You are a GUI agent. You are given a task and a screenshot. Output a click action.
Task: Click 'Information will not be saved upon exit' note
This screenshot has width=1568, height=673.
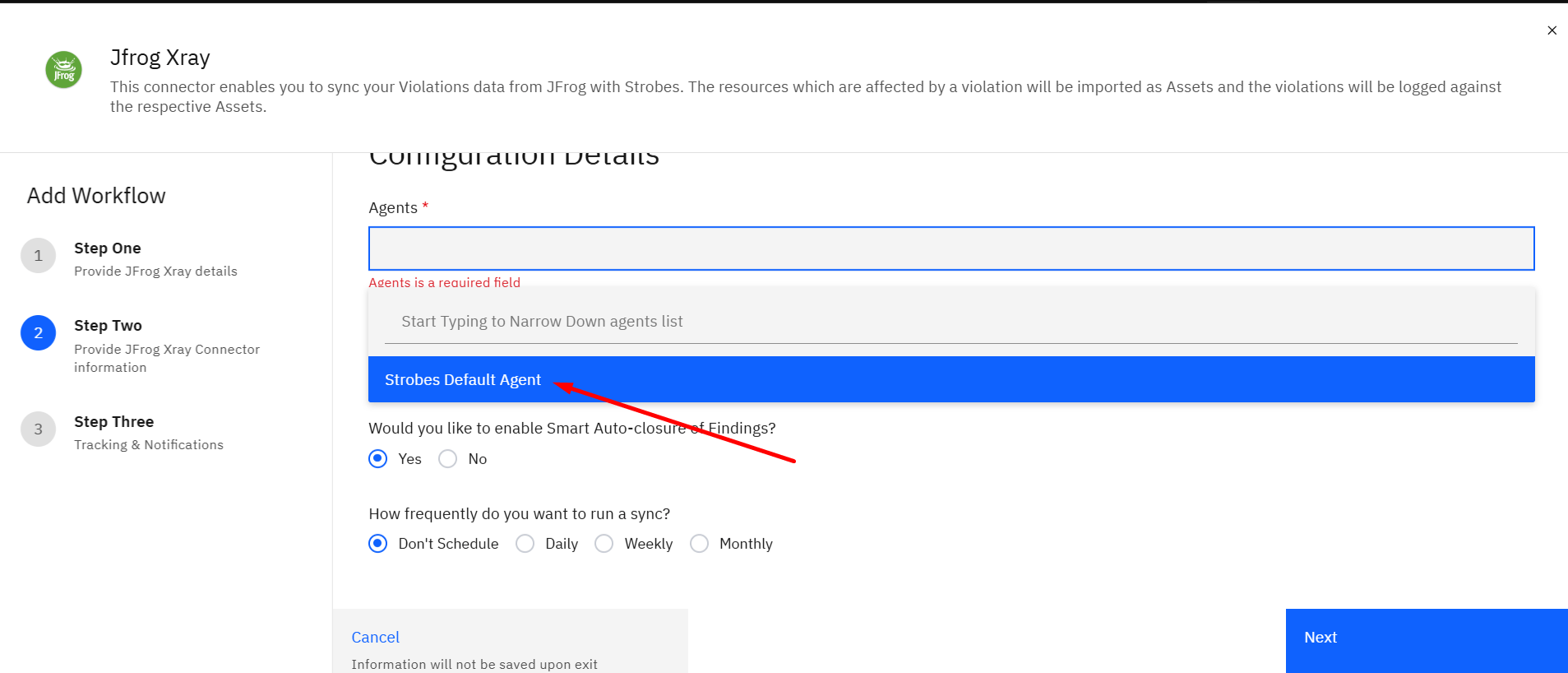[474, 665]
